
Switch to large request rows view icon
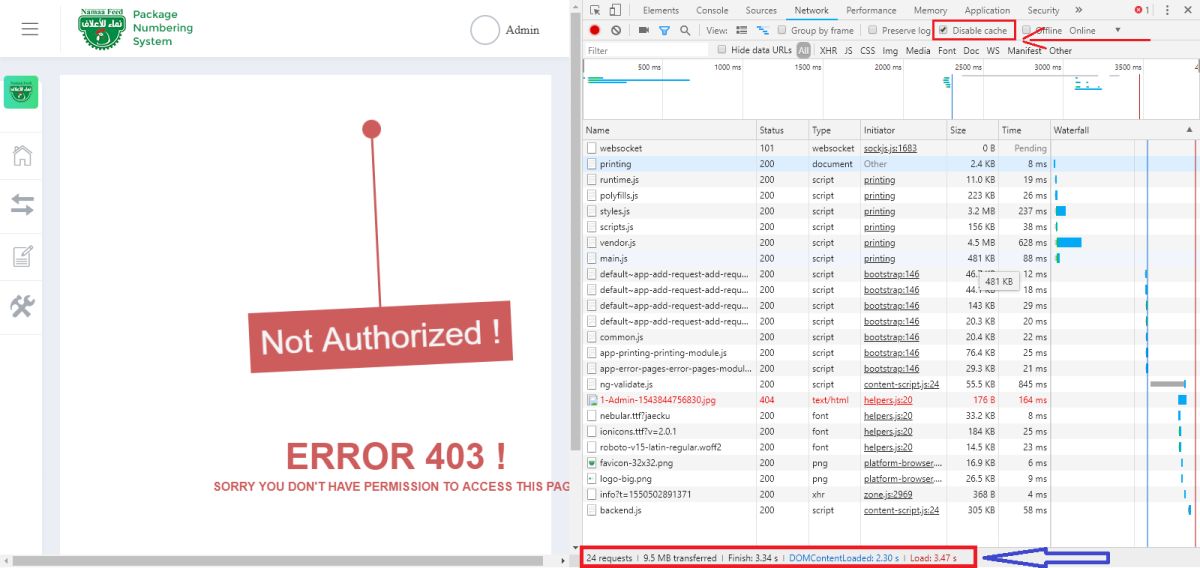tap(741, 30)
